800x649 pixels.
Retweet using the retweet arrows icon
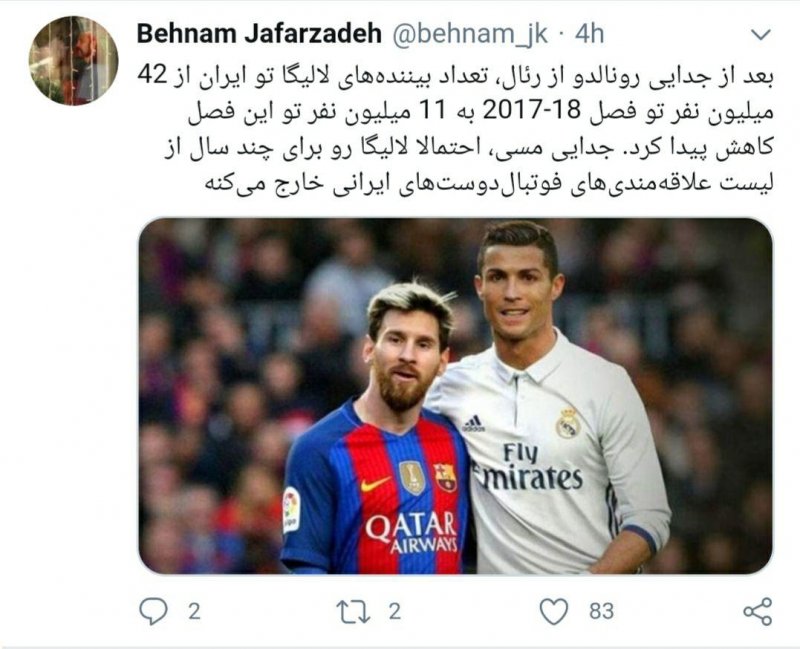pos(353,611)
